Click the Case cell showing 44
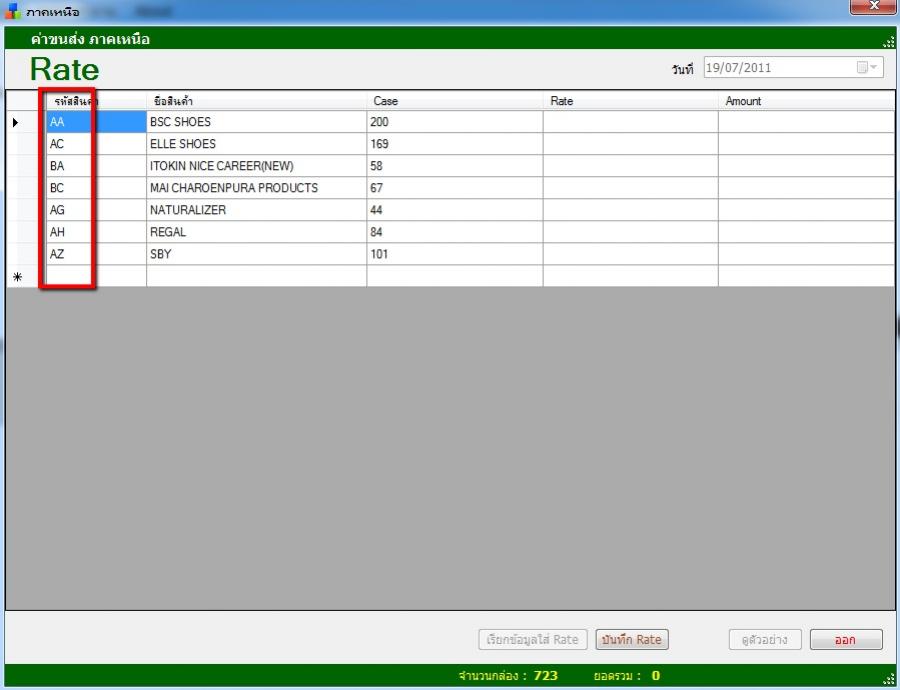Viewport: 900px width, 690px height. tap(455, 210)
